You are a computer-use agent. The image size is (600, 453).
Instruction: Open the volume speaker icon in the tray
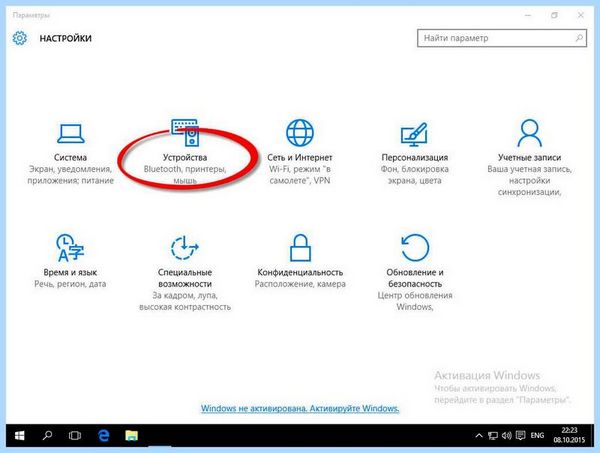pos(507,435)
